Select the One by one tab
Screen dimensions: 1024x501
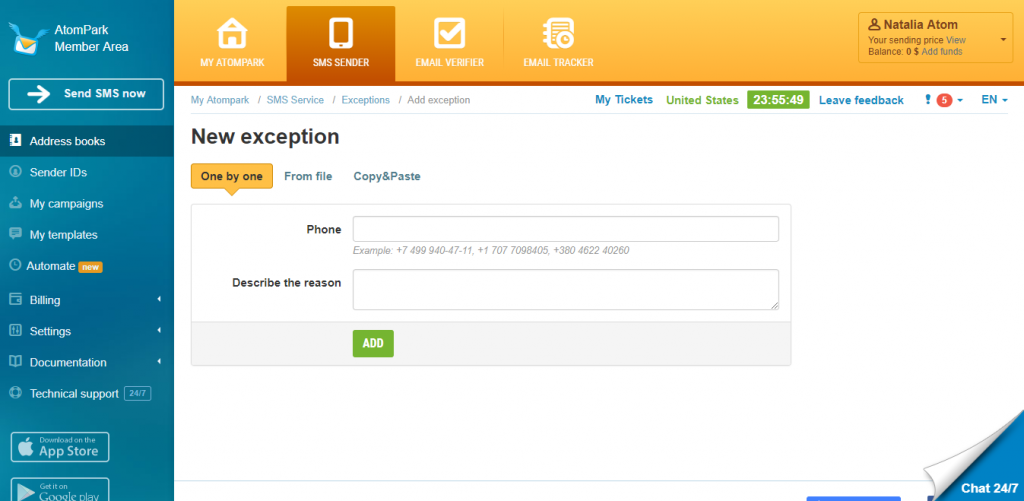click(x=232, y=176)
